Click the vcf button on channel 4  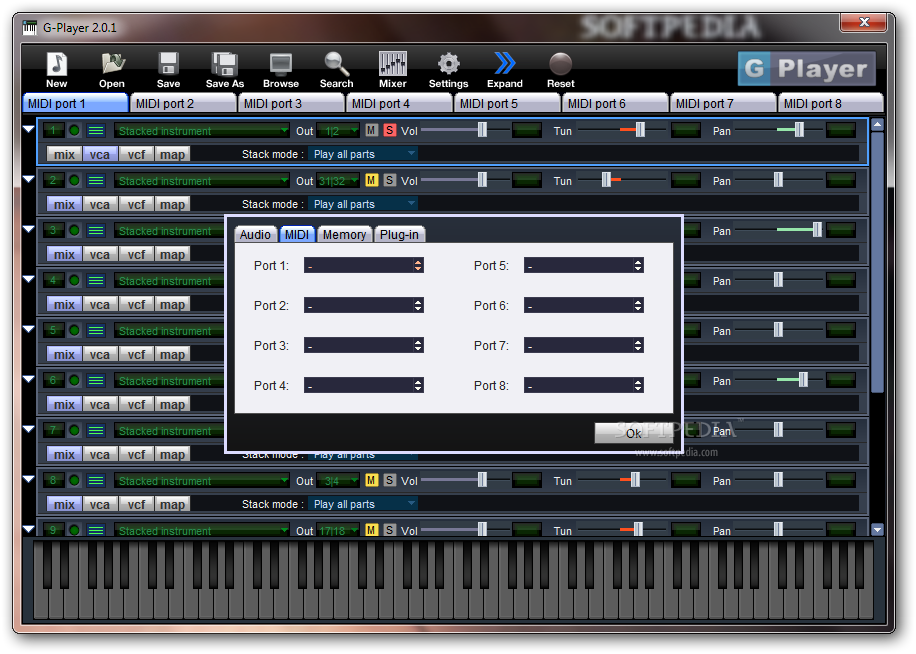(136, 304)
